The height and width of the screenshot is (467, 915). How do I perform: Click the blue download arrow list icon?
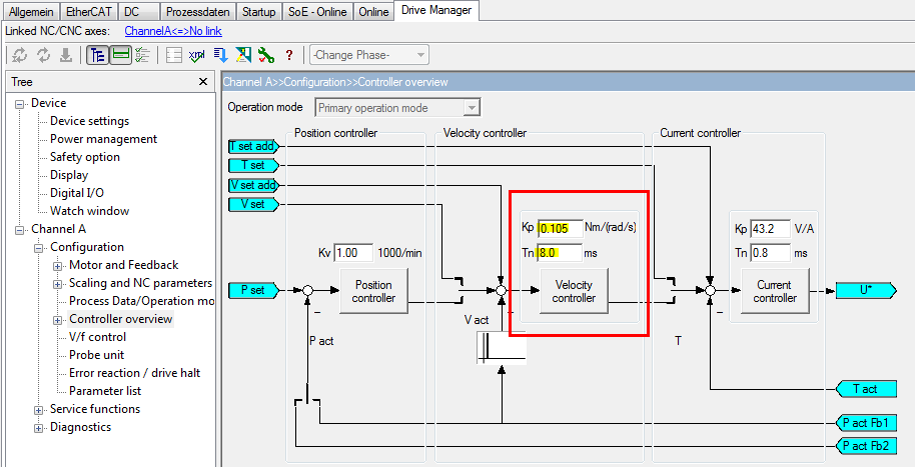tap(221, 55)
